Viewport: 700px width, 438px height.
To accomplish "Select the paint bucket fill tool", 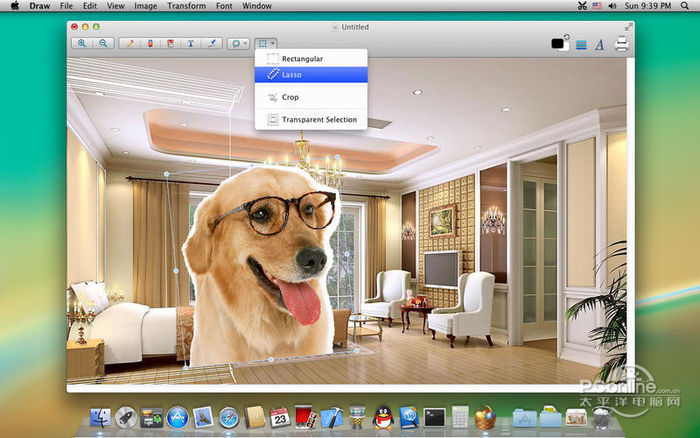I will click(x=171, y=43).
